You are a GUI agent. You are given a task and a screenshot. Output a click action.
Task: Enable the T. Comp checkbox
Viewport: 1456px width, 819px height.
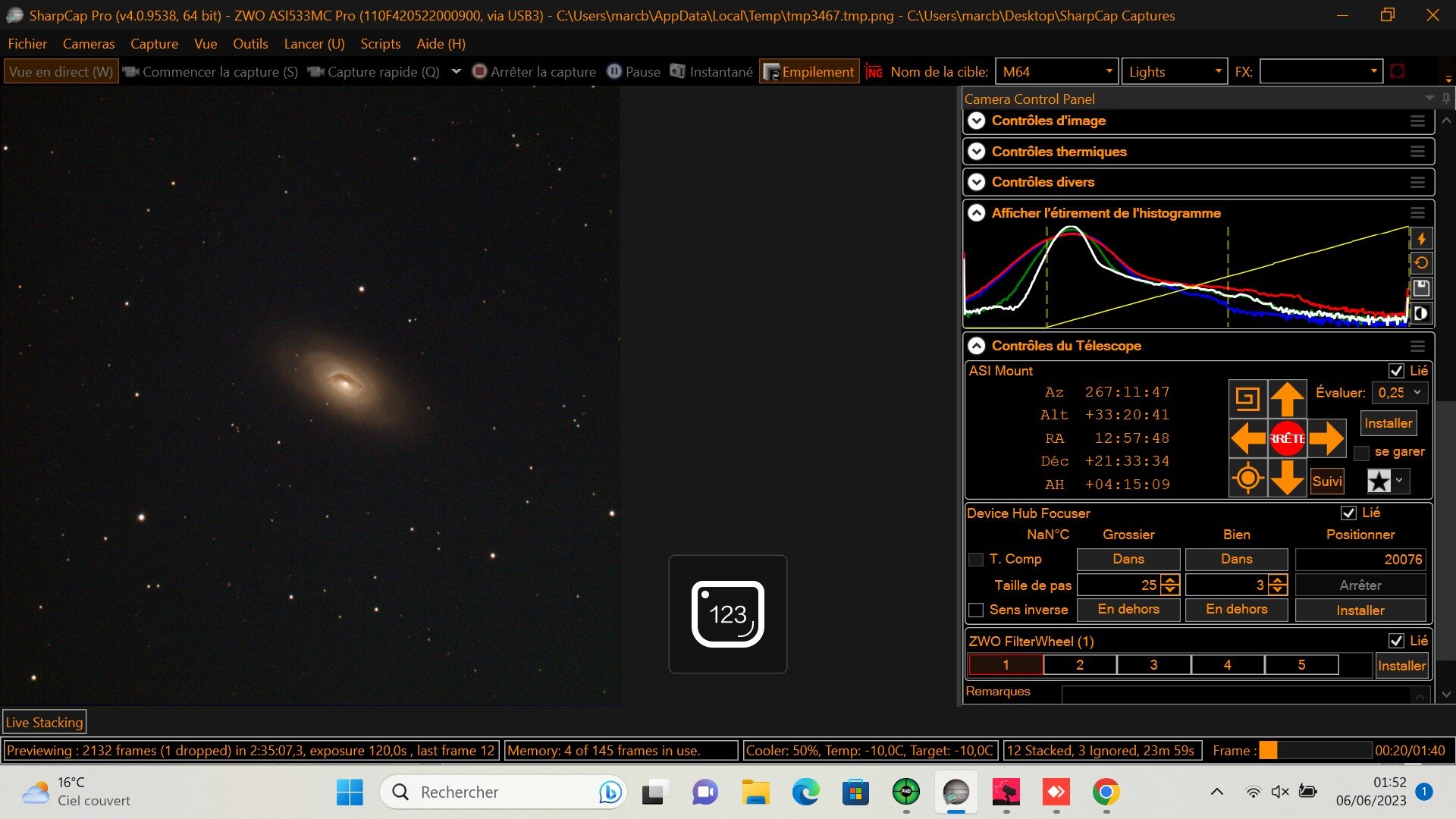976,560
